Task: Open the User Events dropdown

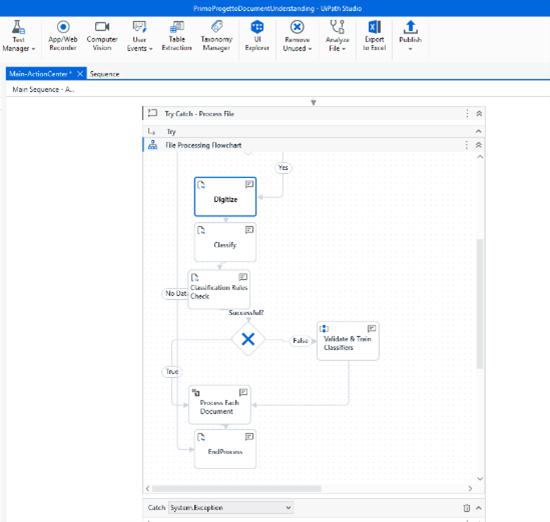Action: click(x=139, y=36)
